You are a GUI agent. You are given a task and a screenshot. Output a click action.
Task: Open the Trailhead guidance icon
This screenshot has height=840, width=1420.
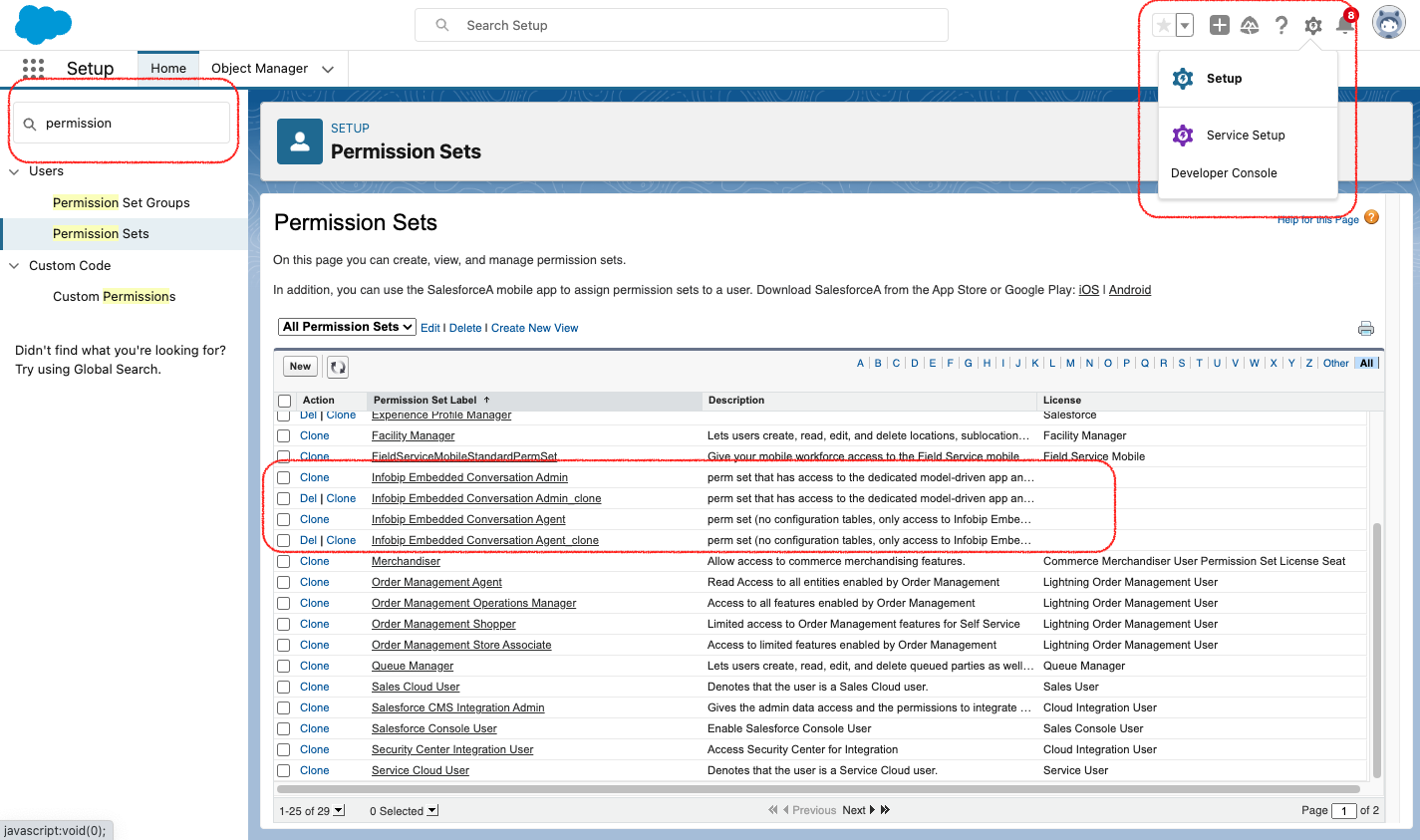[x=1250, y=25]
